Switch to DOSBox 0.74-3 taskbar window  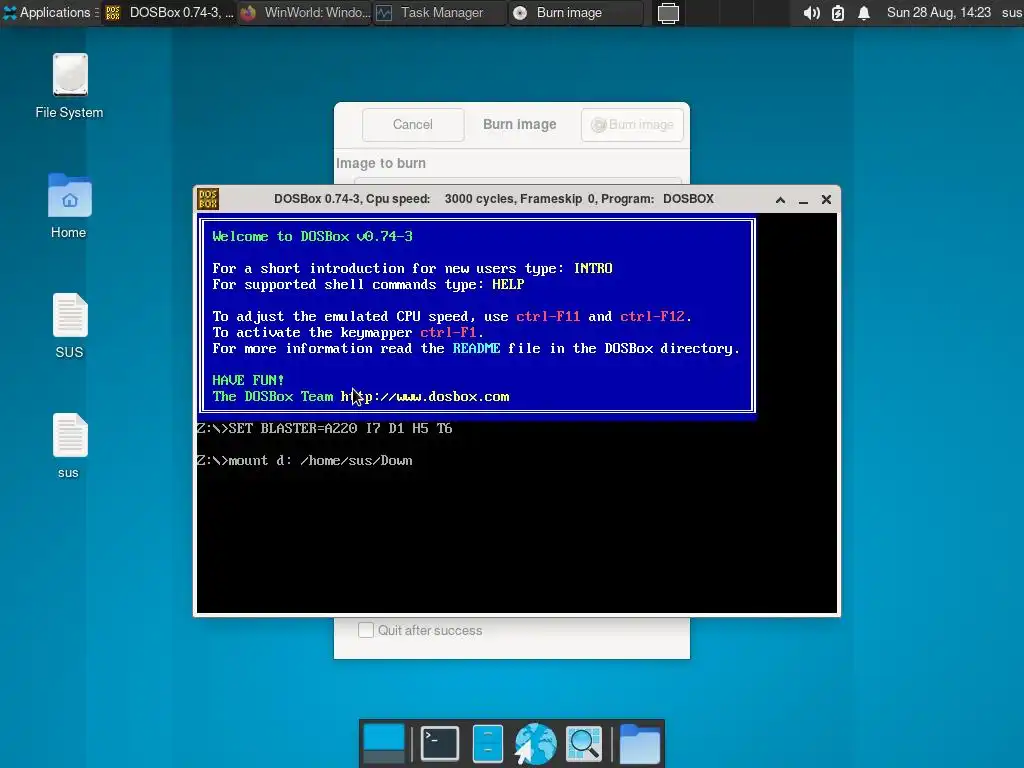(x=170, y=12)
